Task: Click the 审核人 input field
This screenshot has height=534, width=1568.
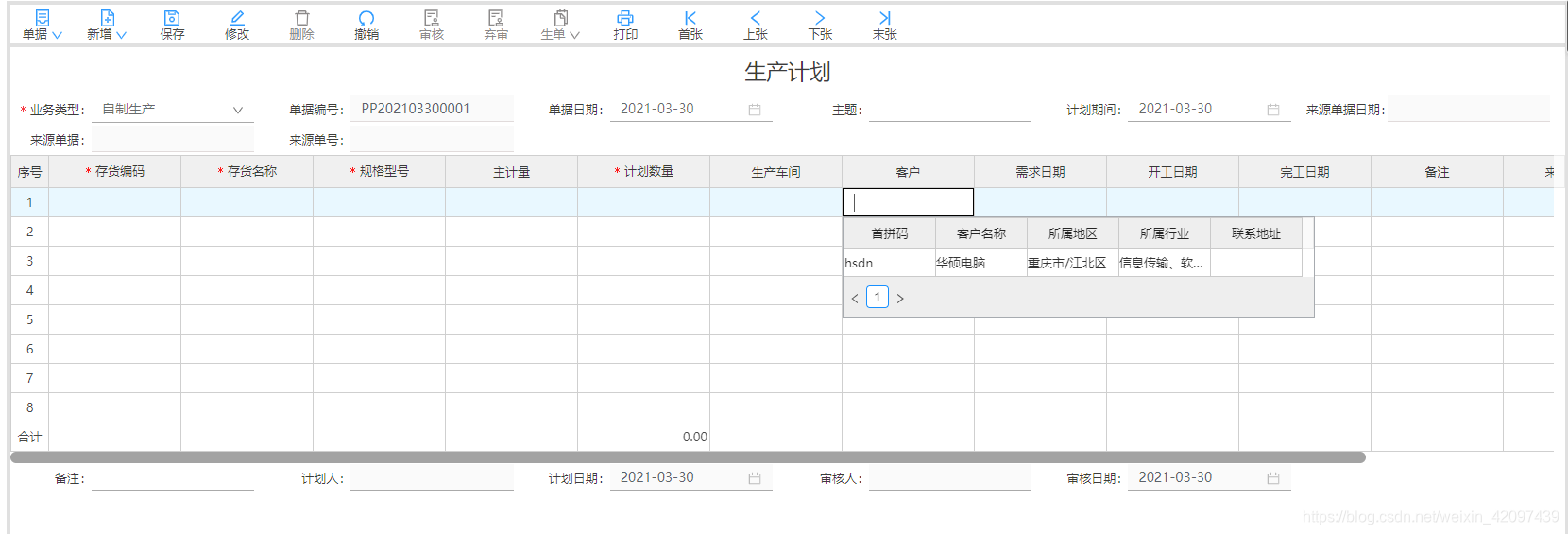Action: 950,477
